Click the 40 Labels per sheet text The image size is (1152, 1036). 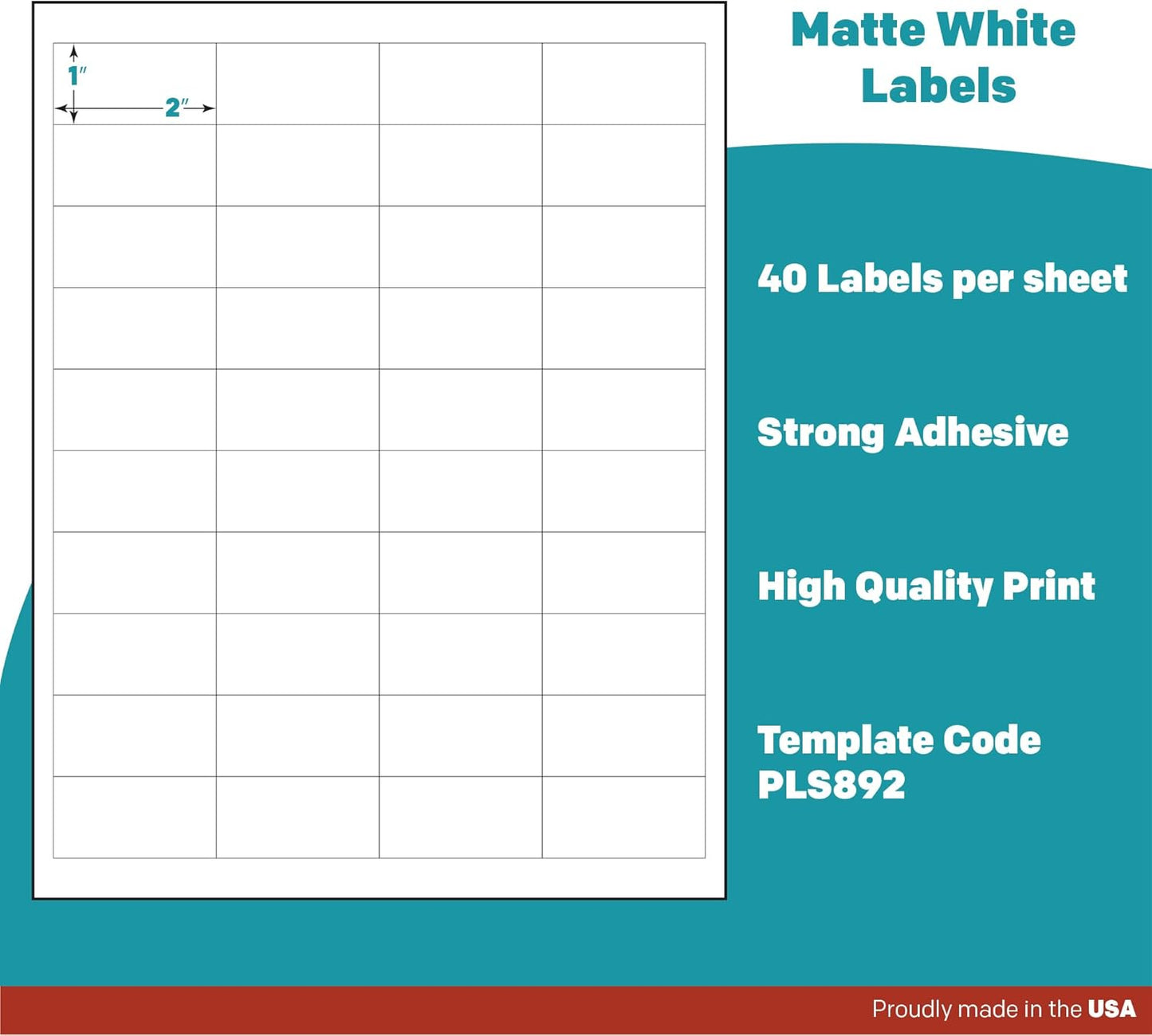click(941, 279)
